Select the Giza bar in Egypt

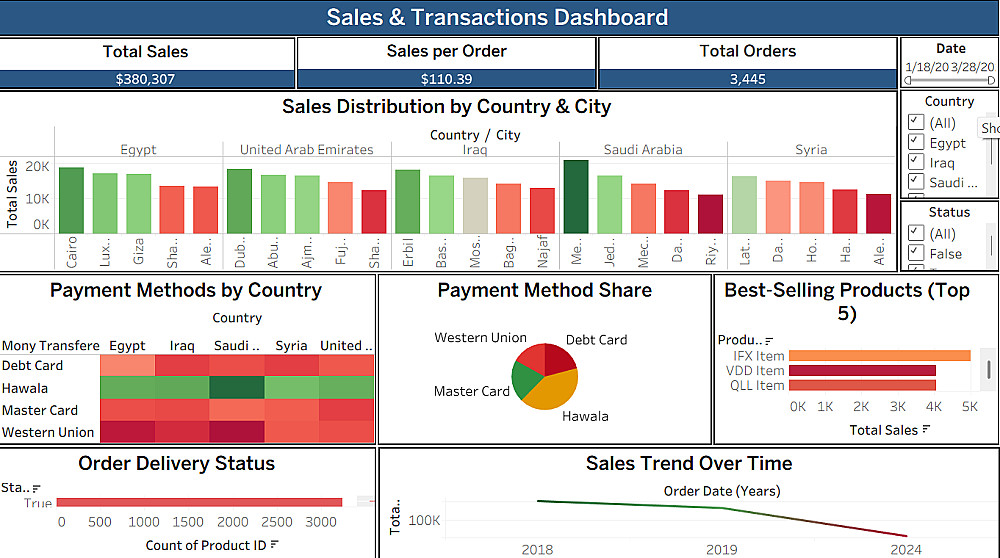[x=138, y=204]
